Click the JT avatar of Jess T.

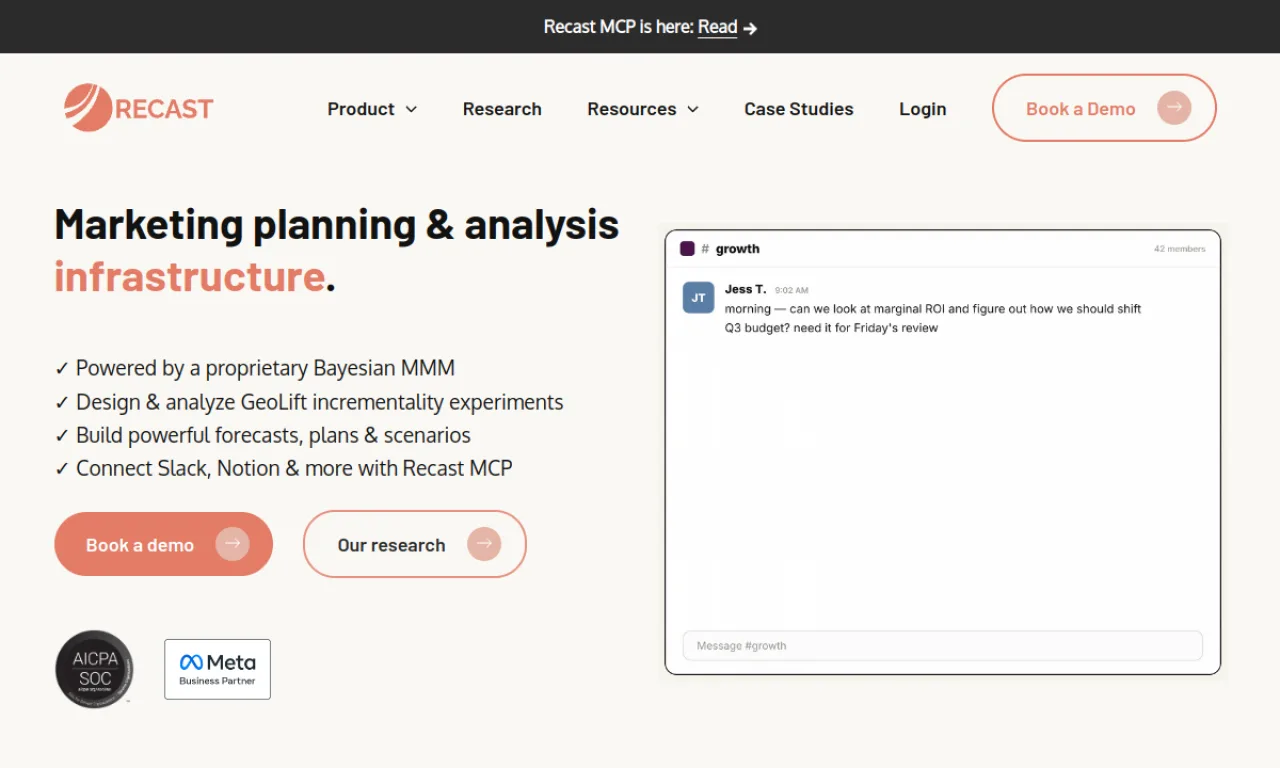coord(698,298)
